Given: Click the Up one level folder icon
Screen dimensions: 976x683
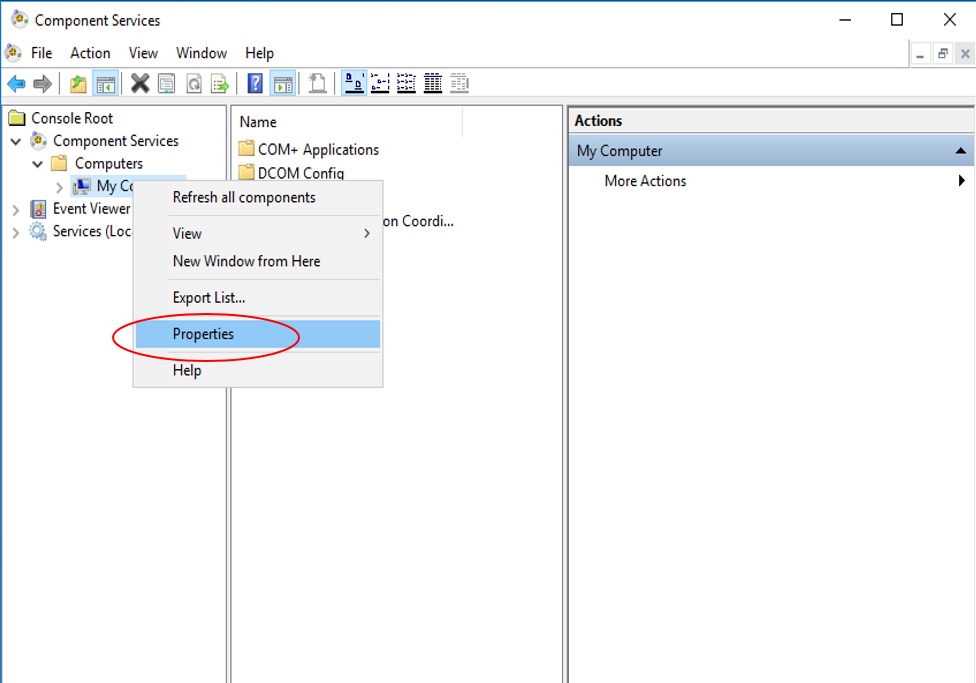Looking at the screenshot, I should coord(78,84).
